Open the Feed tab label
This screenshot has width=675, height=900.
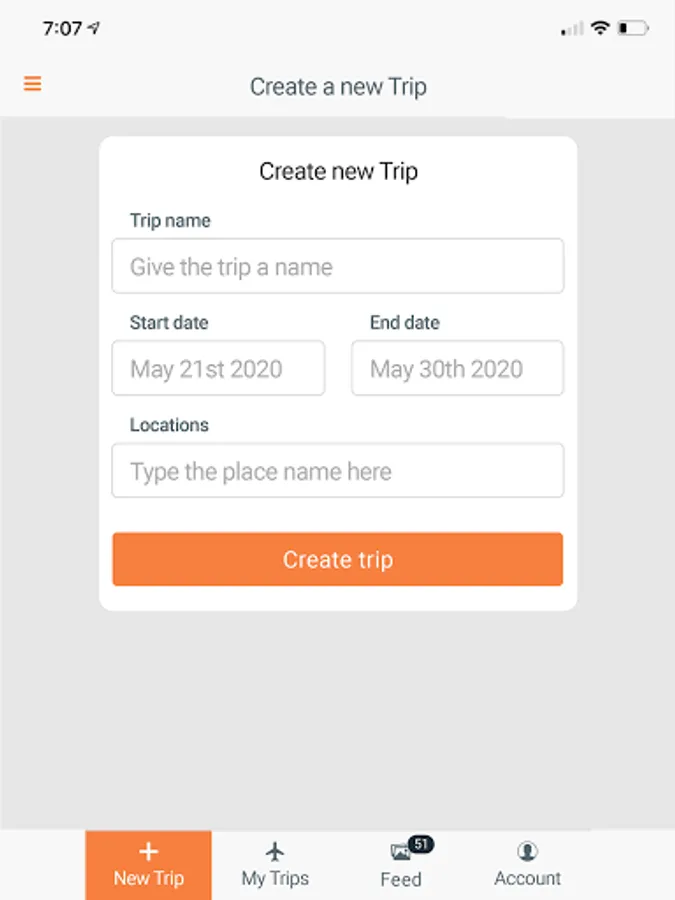click(400, 880)
